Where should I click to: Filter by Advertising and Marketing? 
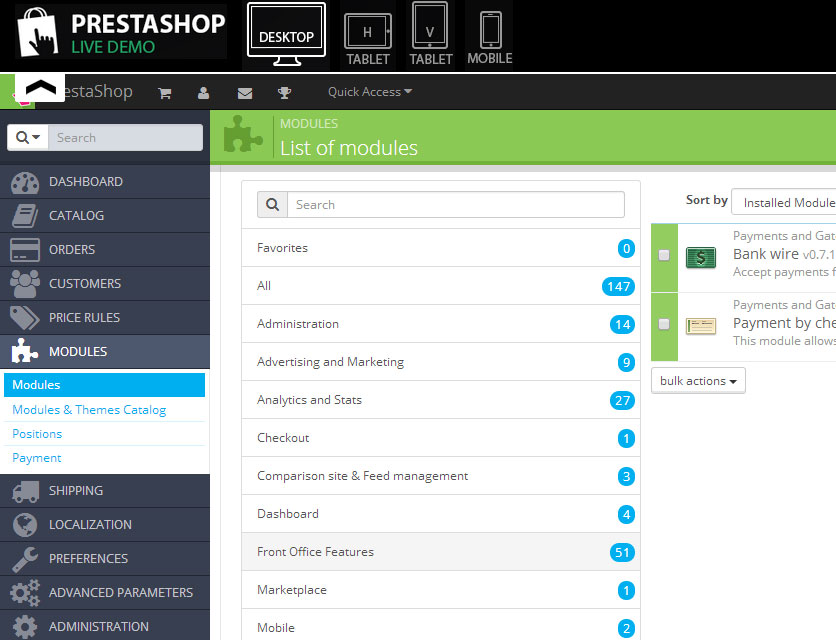pyautogui.click(x=441, y=362)
